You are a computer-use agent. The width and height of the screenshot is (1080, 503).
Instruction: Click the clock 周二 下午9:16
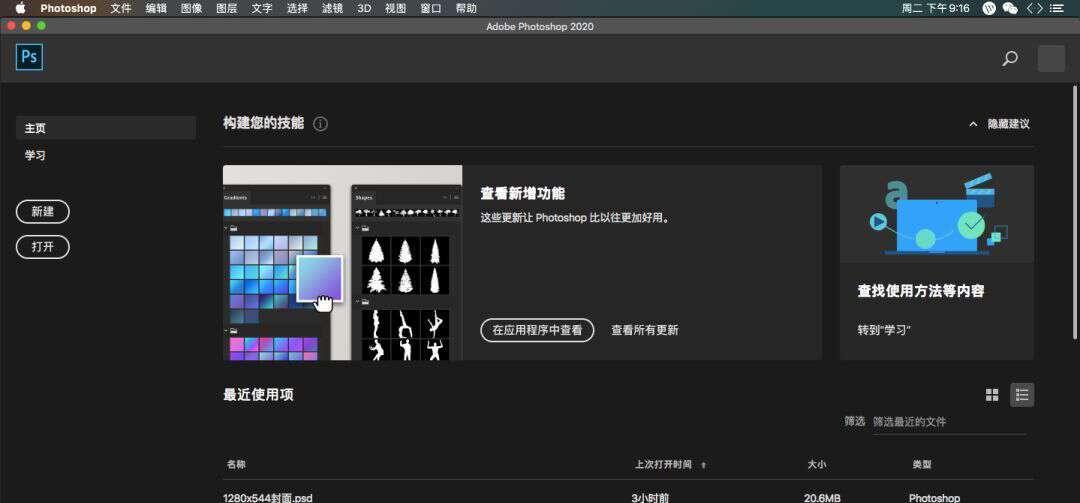coord(935,8)
